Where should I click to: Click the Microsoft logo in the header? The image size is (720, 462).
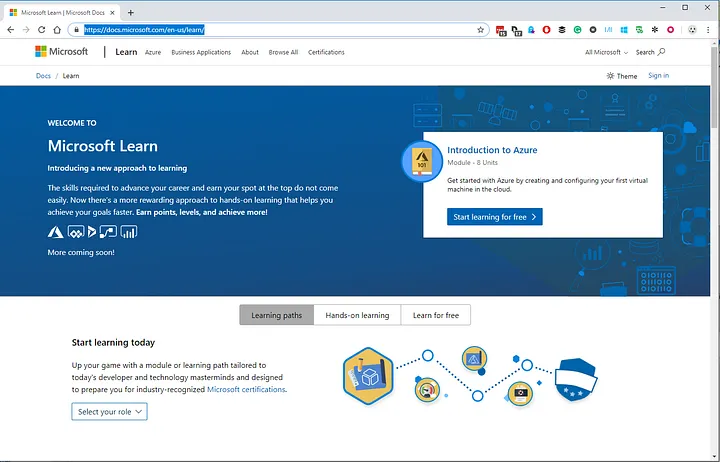tap(62, 51)
